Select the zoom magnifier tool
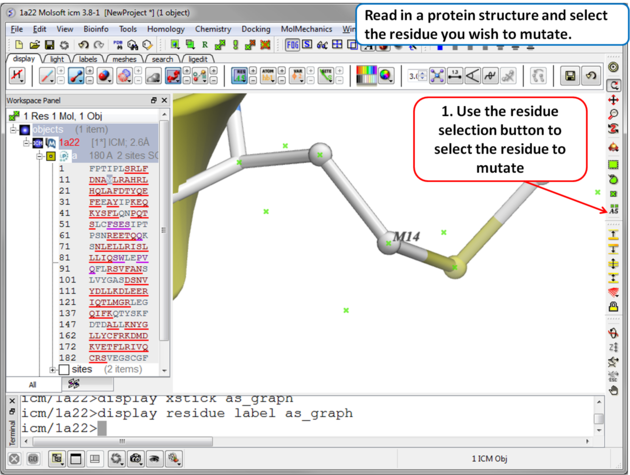The image size is (630, 475). click(614, 115)
